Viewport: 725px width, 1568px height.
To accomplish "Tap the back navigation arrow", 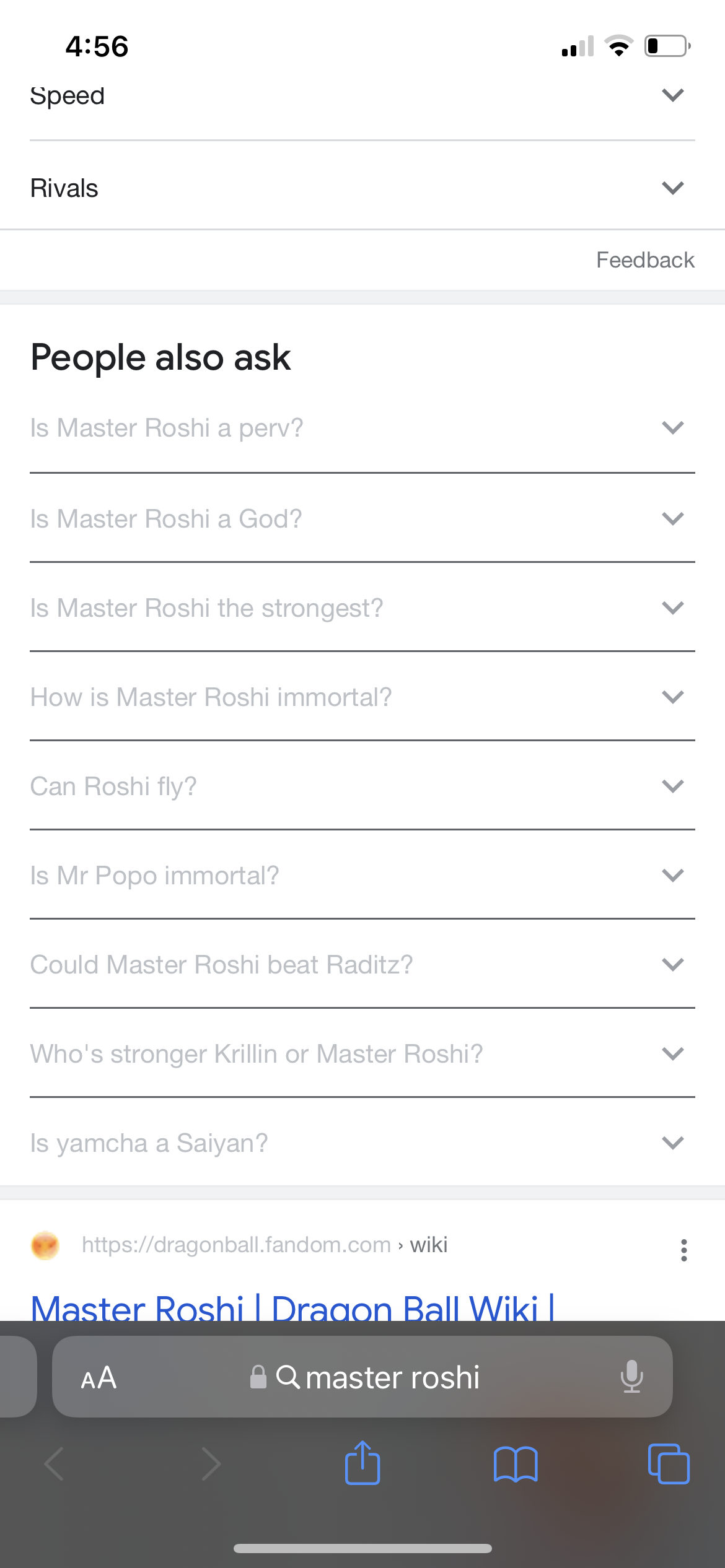I will [x=55, y=1464].
